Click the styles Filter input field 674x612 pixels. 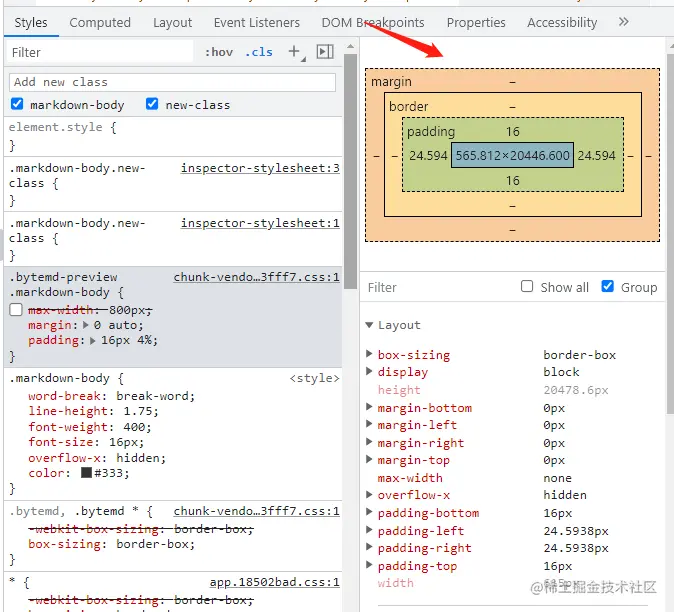[x=100, y=52]
